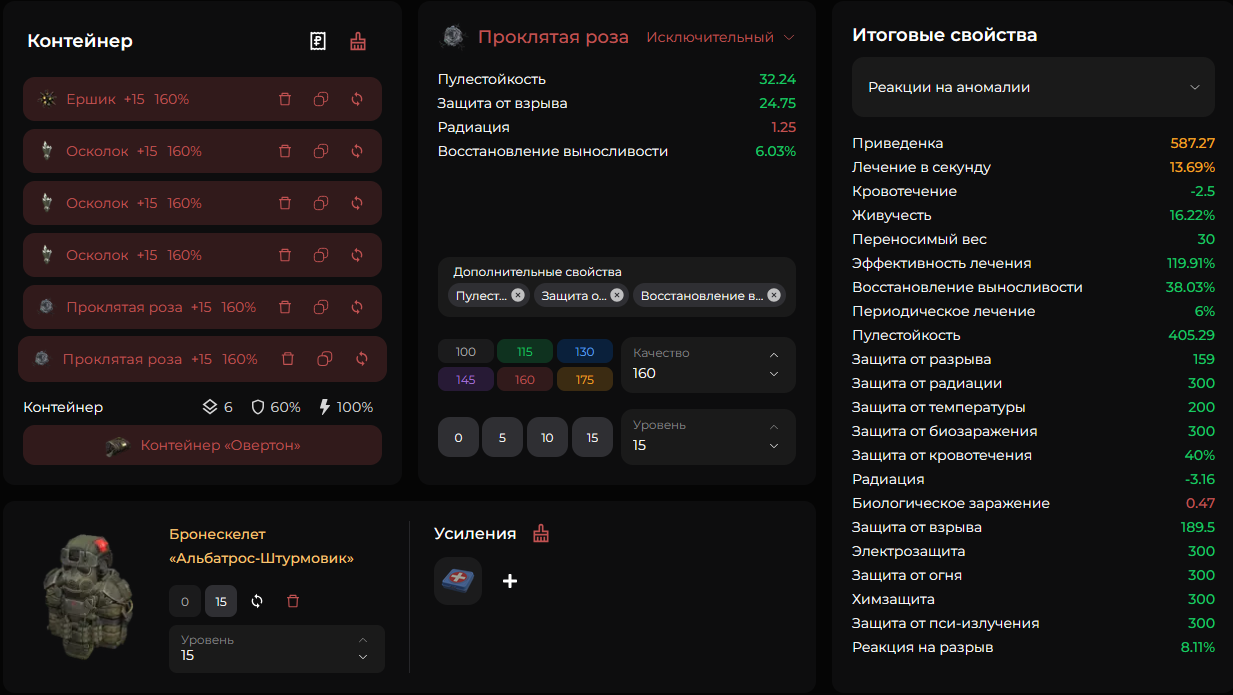
Task: Add a new boost with plus icon
Action: (x=510, y=581)
